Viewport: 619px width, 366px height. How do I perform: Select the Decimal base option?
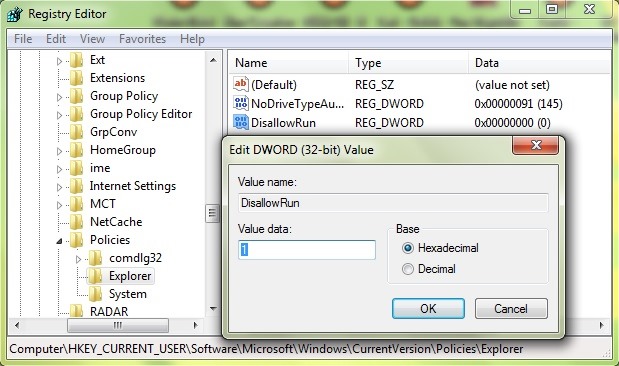407,269
